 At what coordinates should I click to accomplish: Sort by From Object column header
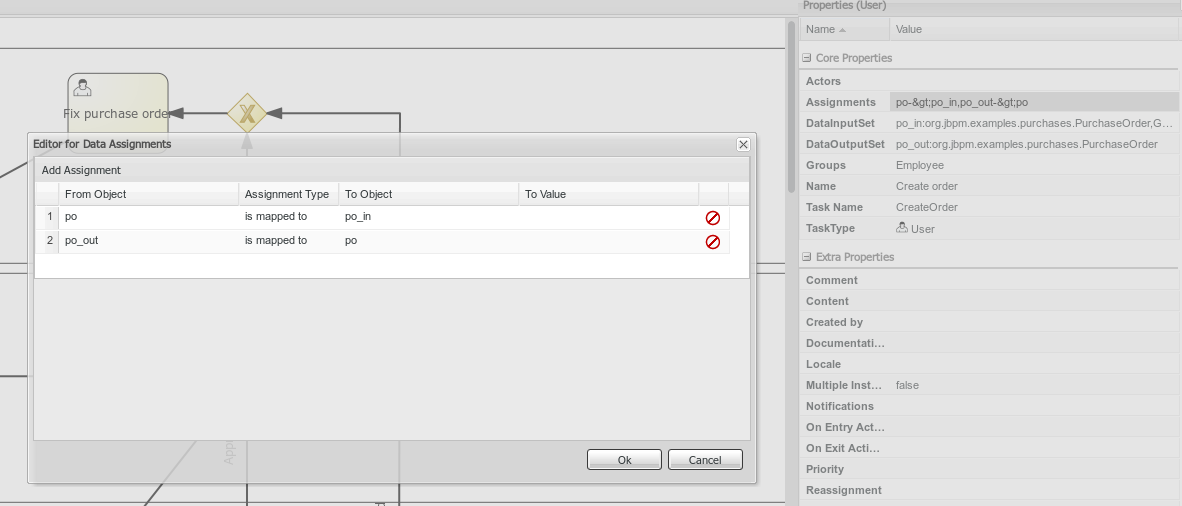click(x=149, y=194)
